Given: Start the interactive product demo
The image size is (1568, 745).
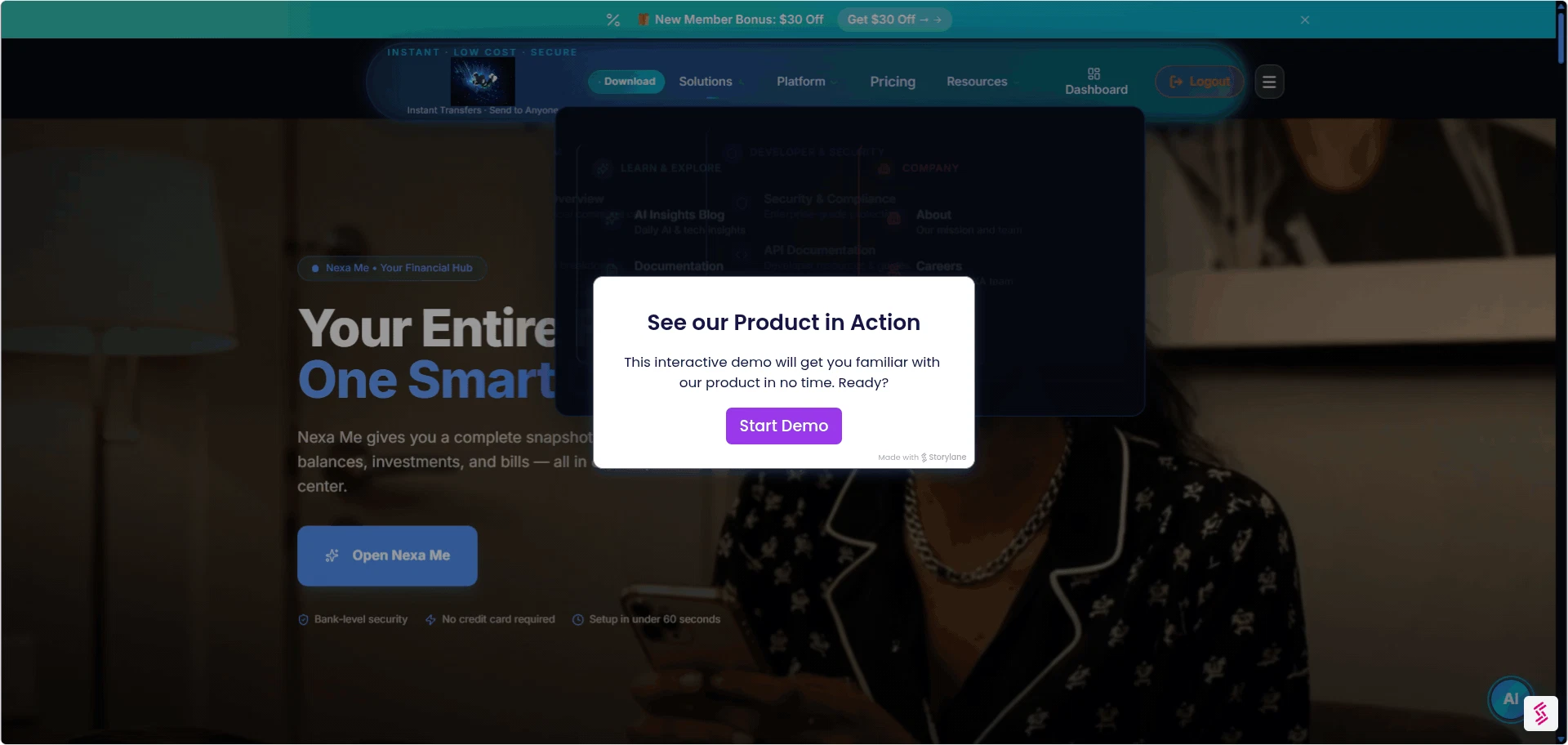Looking at the screenshot, I should click(784, 426).
